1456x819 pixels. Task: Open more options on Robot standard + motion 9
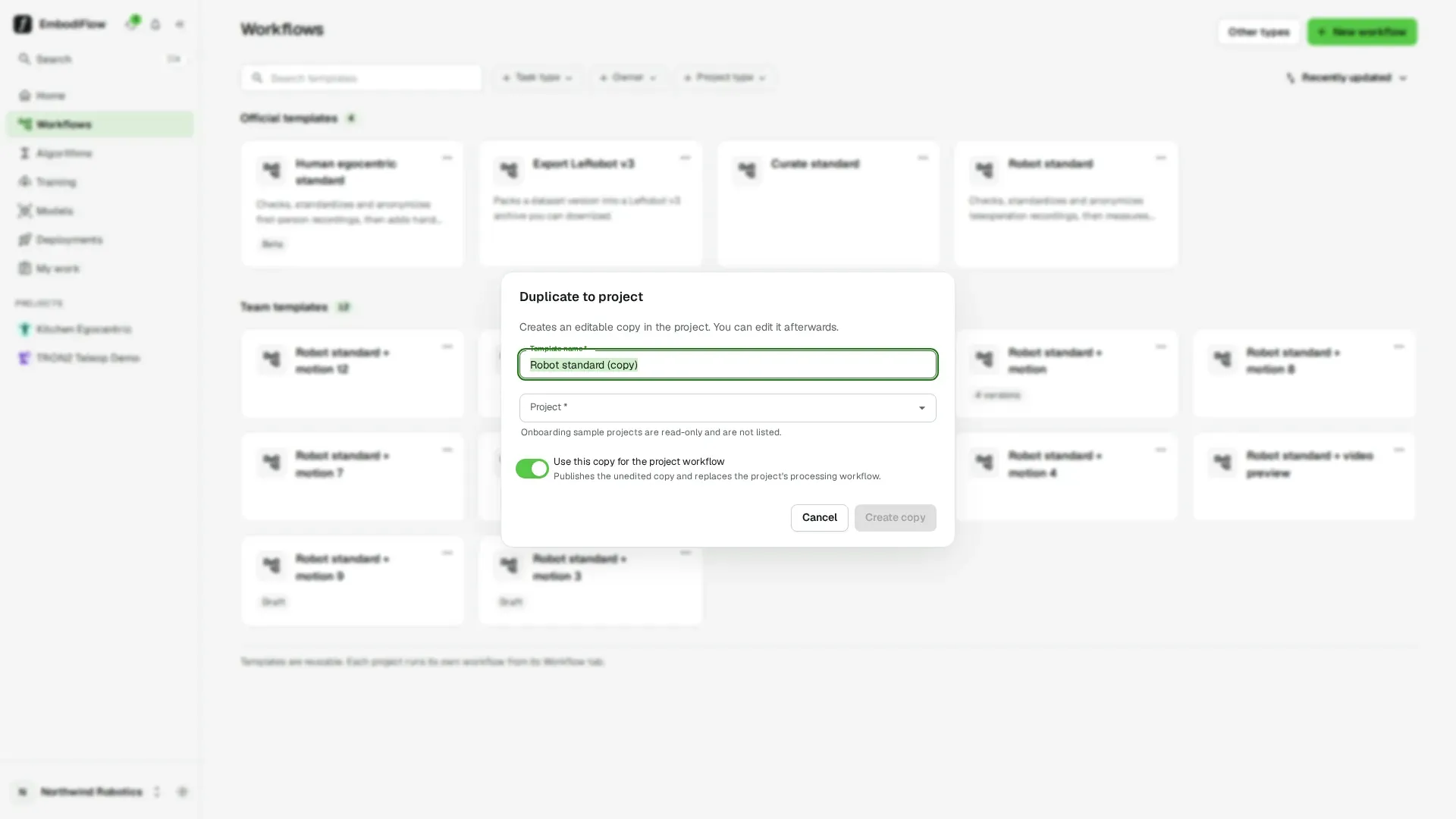point(447,553)
